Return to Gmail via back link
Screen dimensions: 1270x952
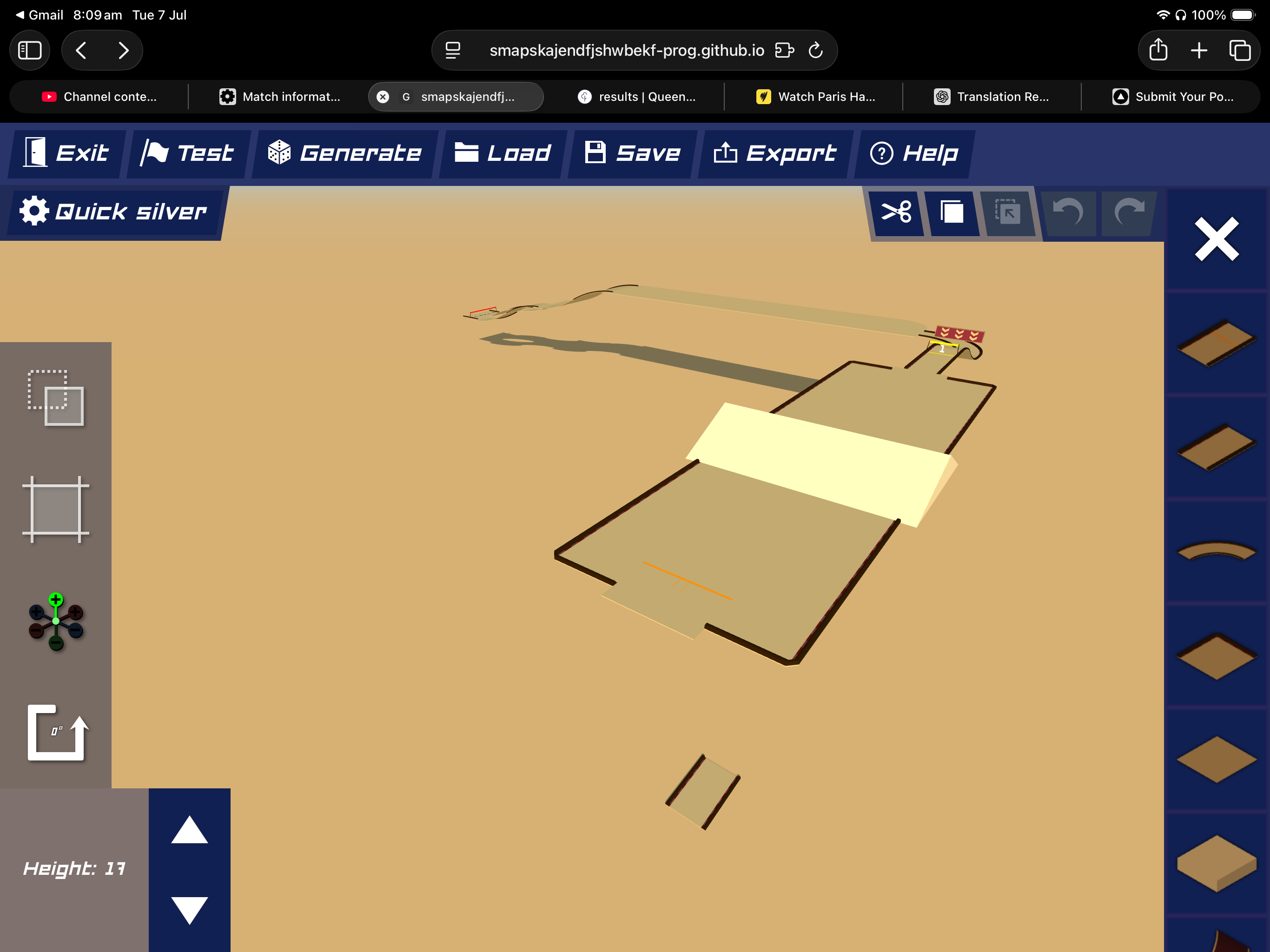(39, 15)
